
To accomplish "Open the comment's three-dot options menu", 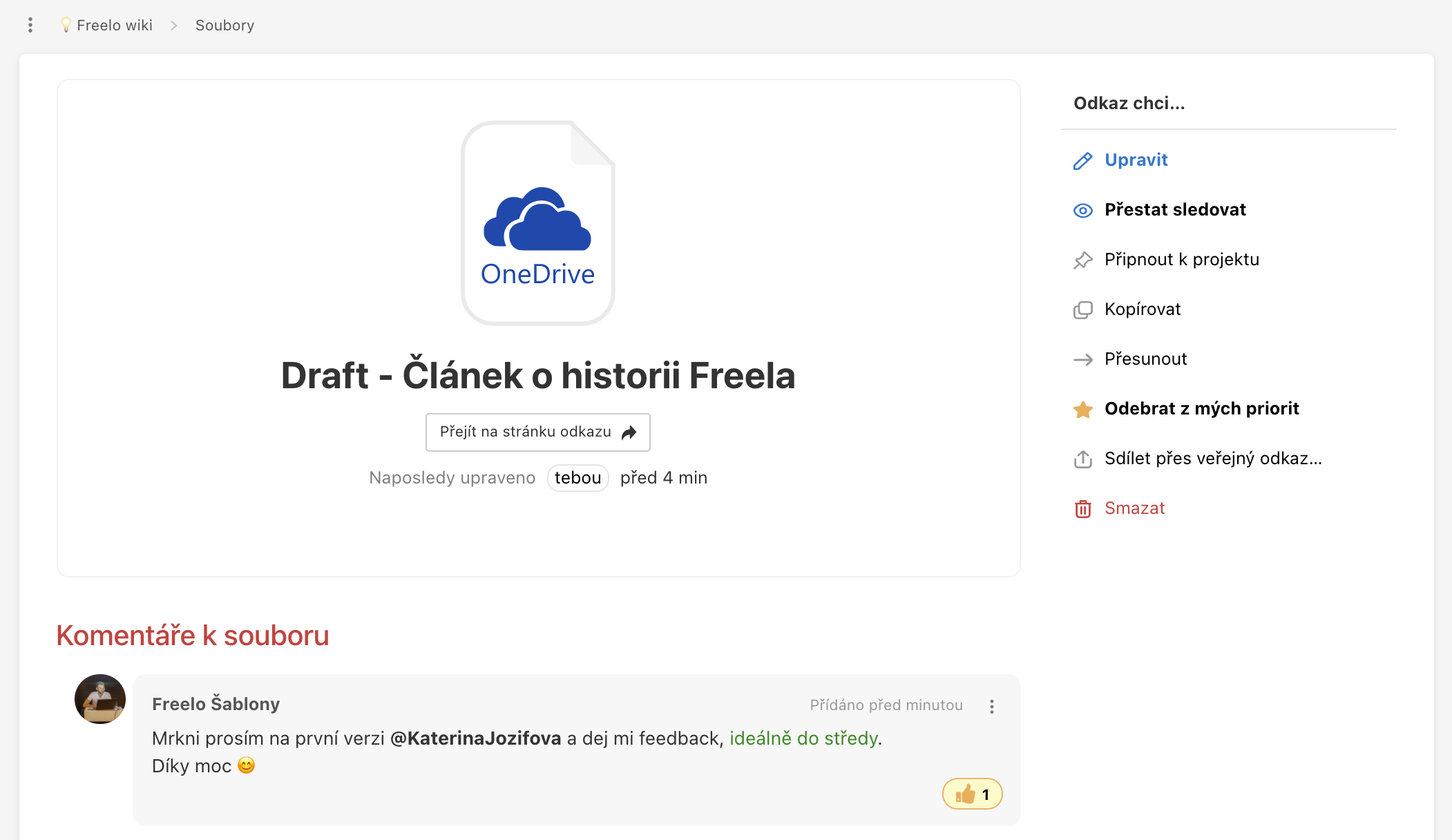I will pyautogui.click(x=992, y=707).
